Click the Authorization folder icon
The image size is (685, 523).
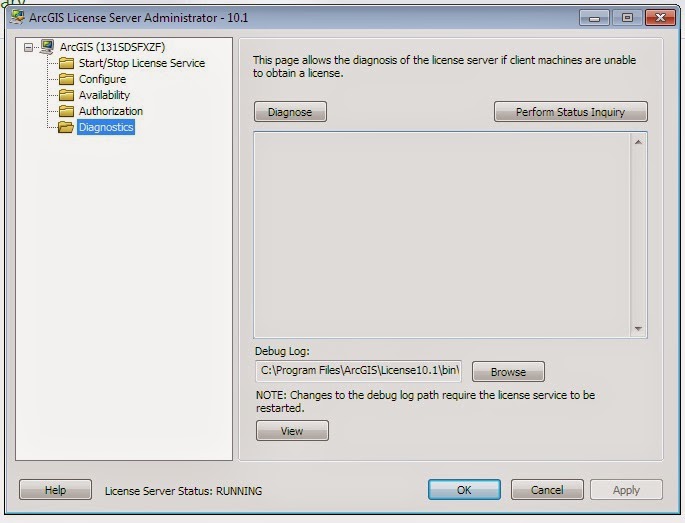[66, 111]
